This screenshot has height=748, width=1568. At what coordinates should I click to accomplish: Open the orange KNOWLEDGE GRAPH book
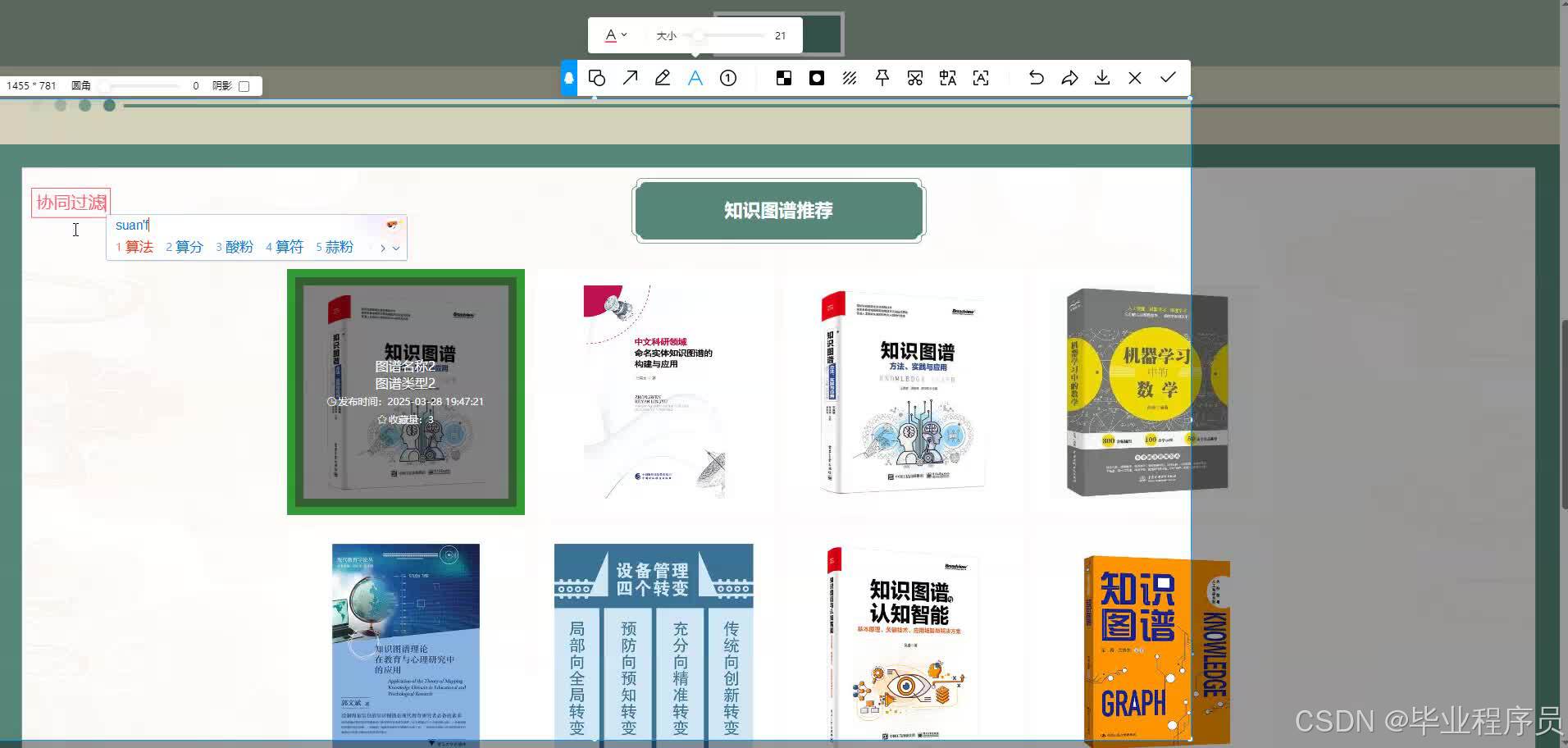pos(1156,650)
